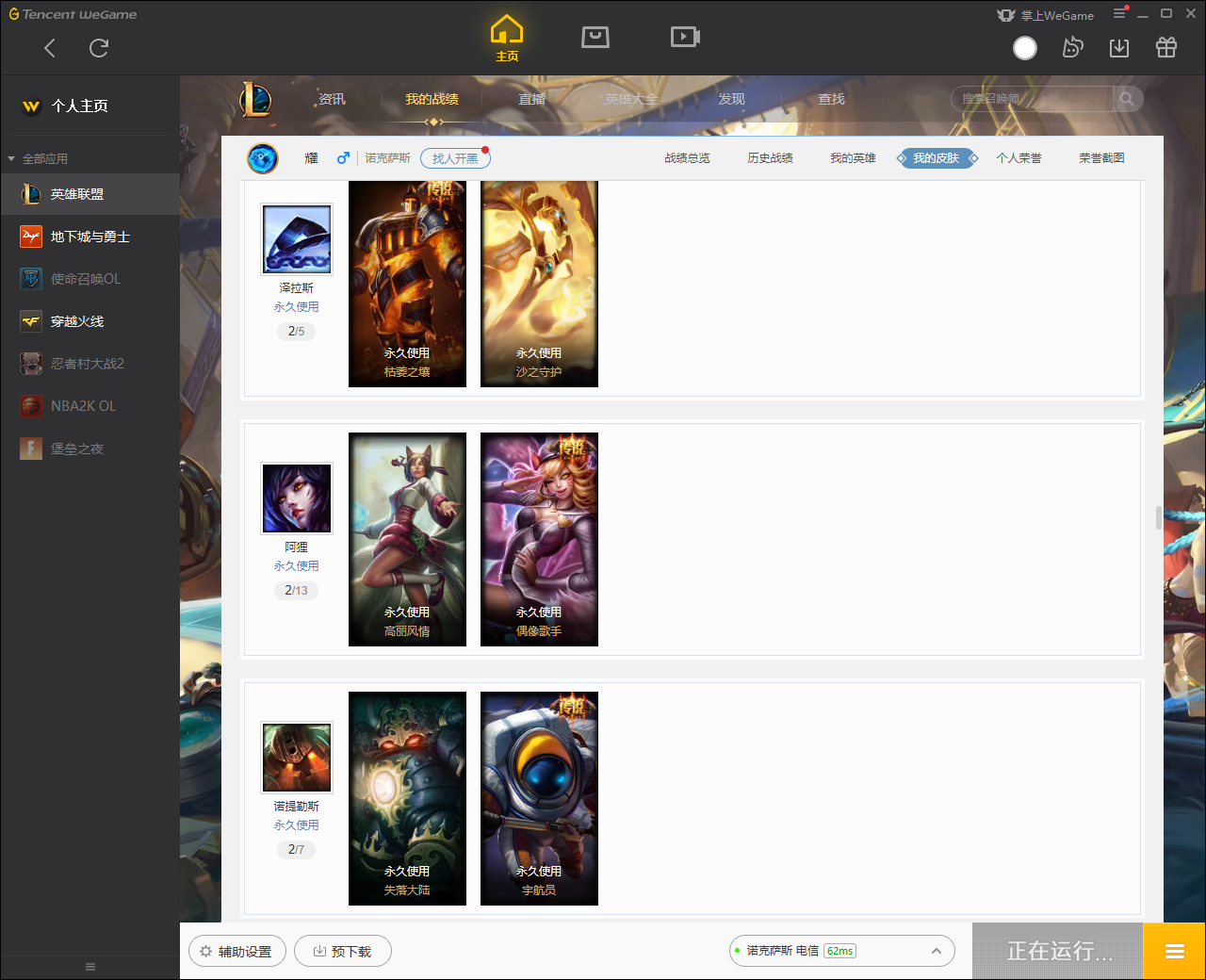Click the sidebar bottom grip icon
Viewport: 1206px width, 980px height.
click(x=90, y=967)
